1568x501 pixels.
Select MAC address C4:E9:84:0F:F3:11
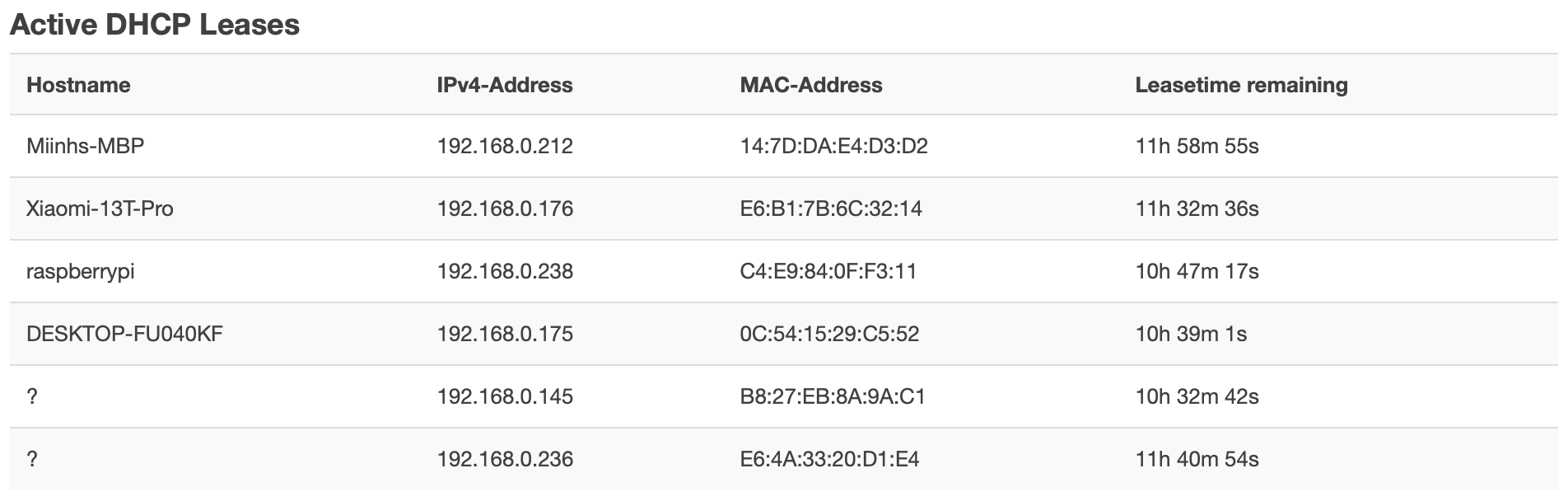tap(828, 271)
